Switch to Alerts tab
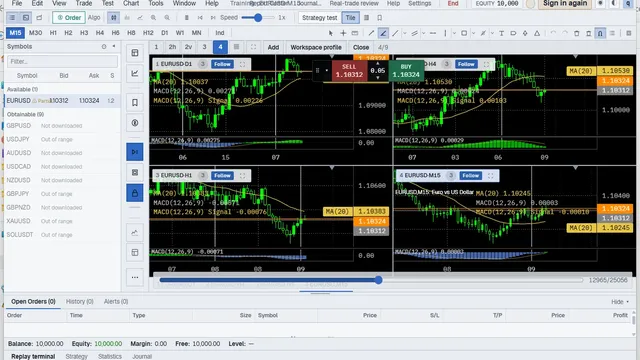The width and height of the screenshot is (640, 360). tap(116, 302)
